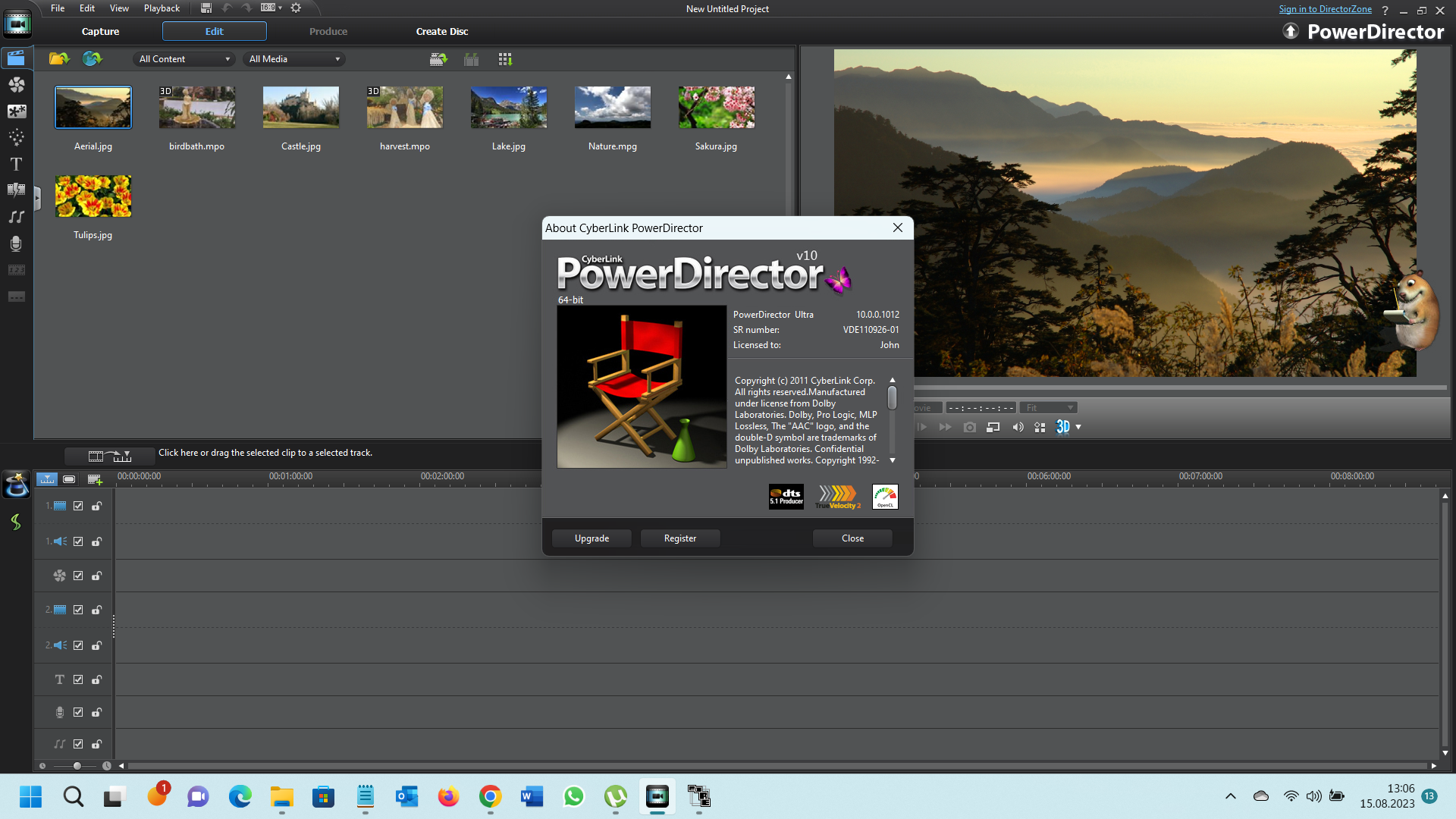Click the add tracks icon
Screen dimensions: 1456x819
(x=95, y=479)
